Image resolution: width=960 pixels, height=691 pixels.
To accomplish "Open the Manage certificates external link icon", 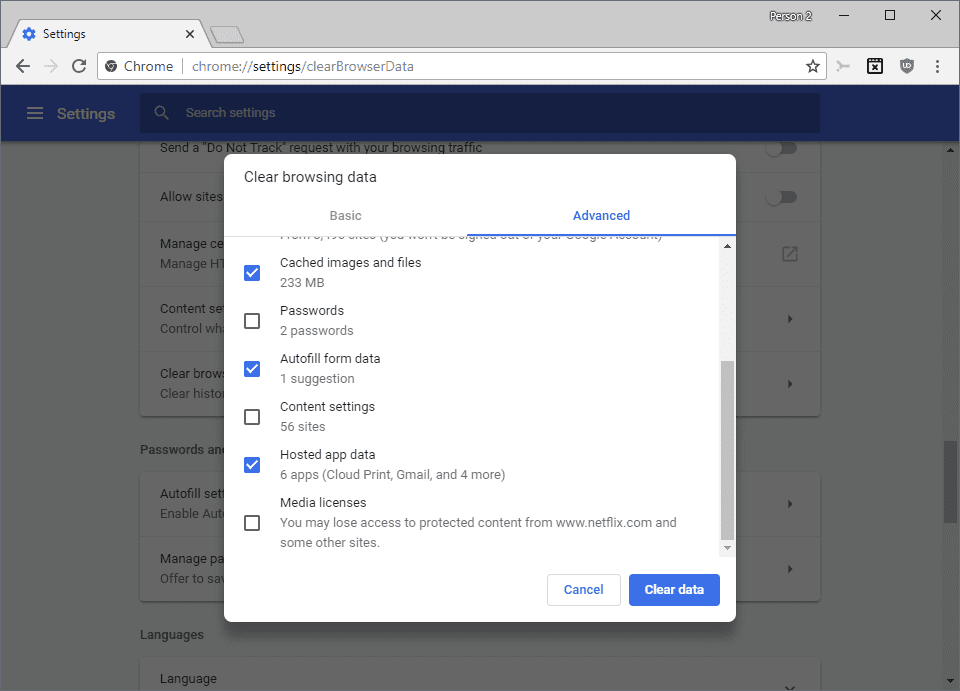I will click(x=790, y=254).
